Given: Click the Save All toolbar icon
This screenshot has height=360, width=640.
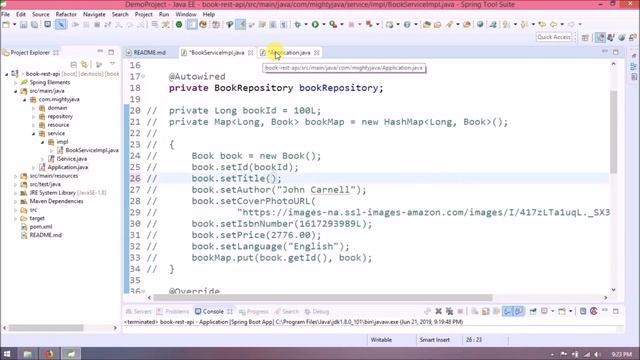Looking at the screenshot, I should coord(35,24).
